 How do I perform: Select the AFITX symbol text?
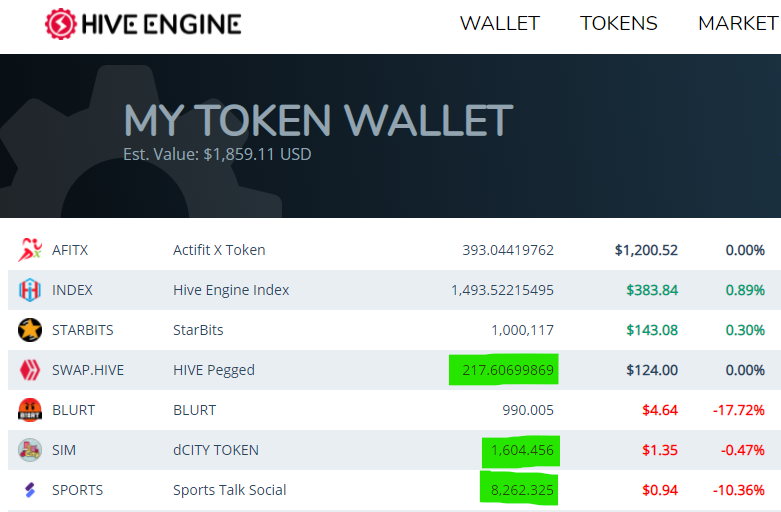pos(70,250)
